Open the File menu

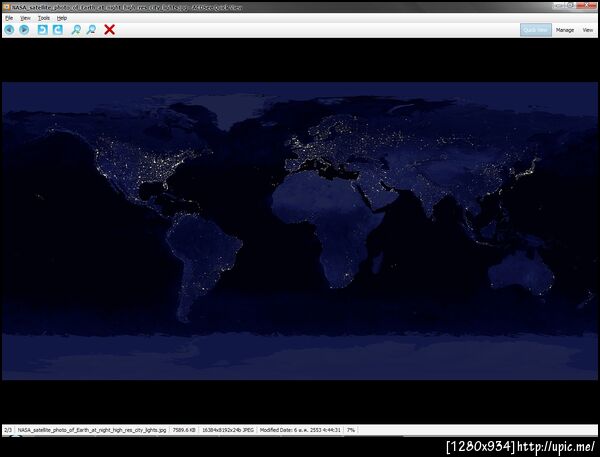click(9, 18)
